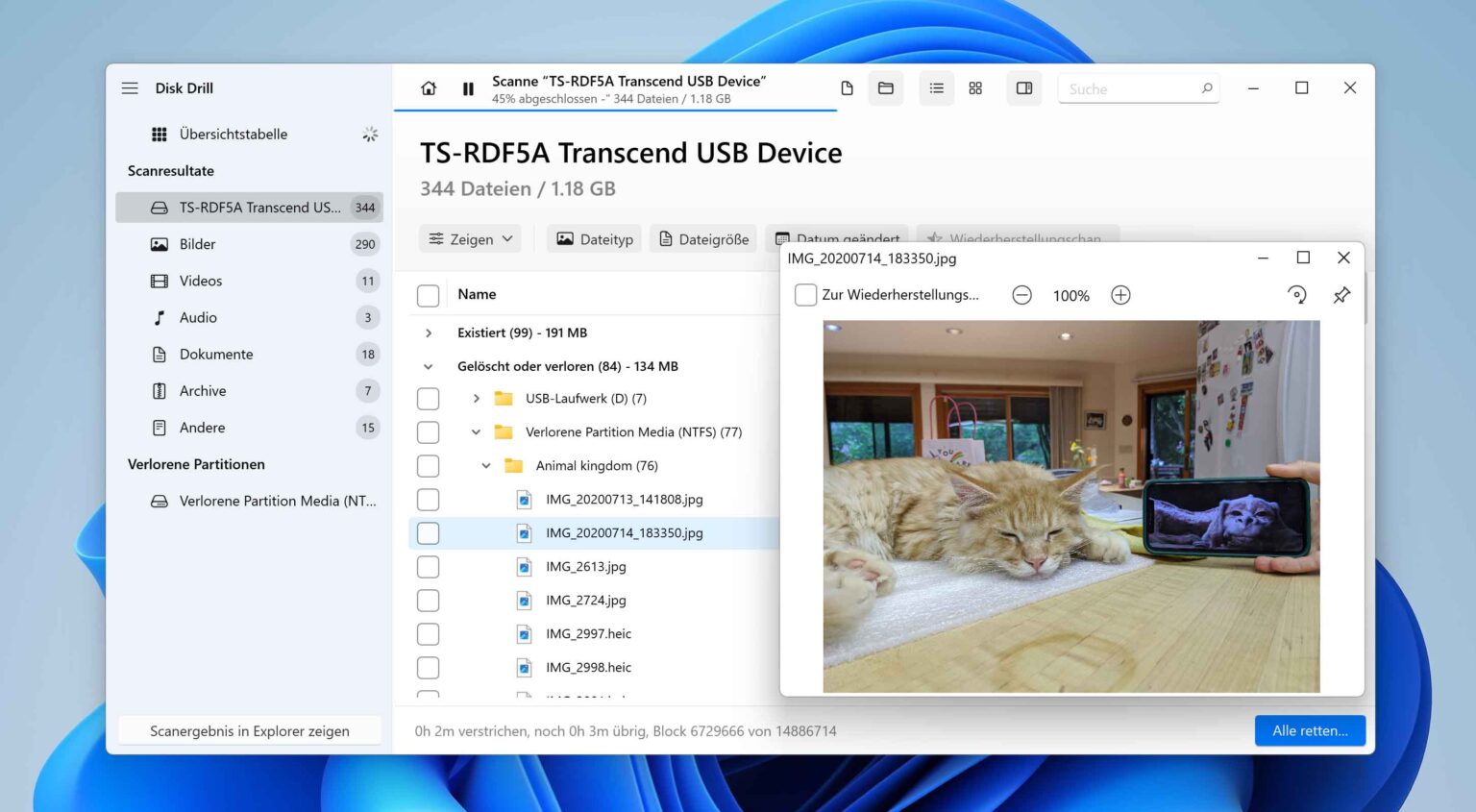Open the hamburger menu beside Disk Drill
Image resolution: width=1476 pixels, height=812 pixels.
tap(130, 88)
